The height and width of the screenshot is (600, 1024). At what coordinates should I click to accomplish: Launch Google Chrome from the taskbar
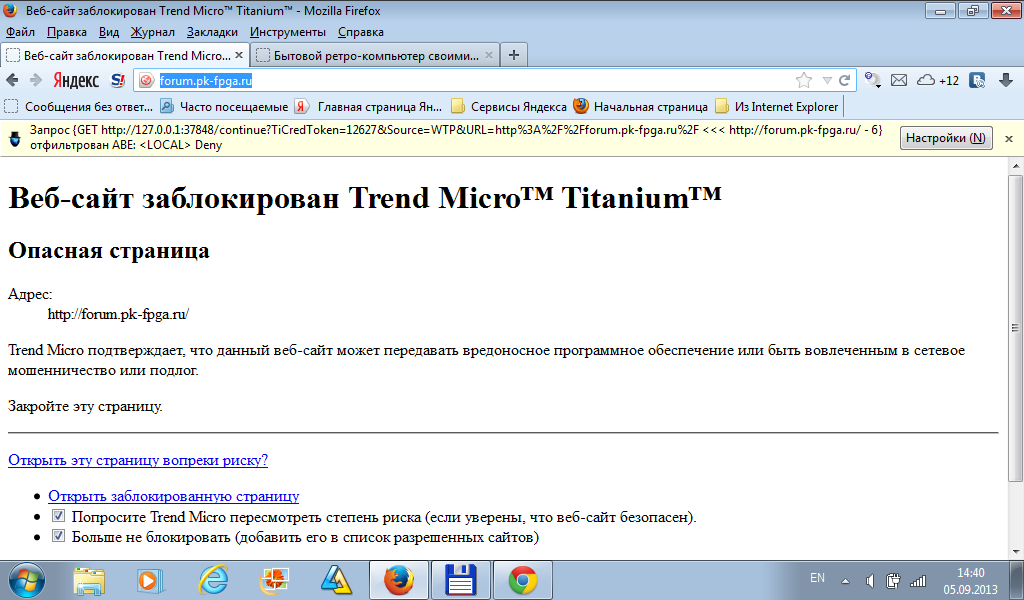[522, 579]
